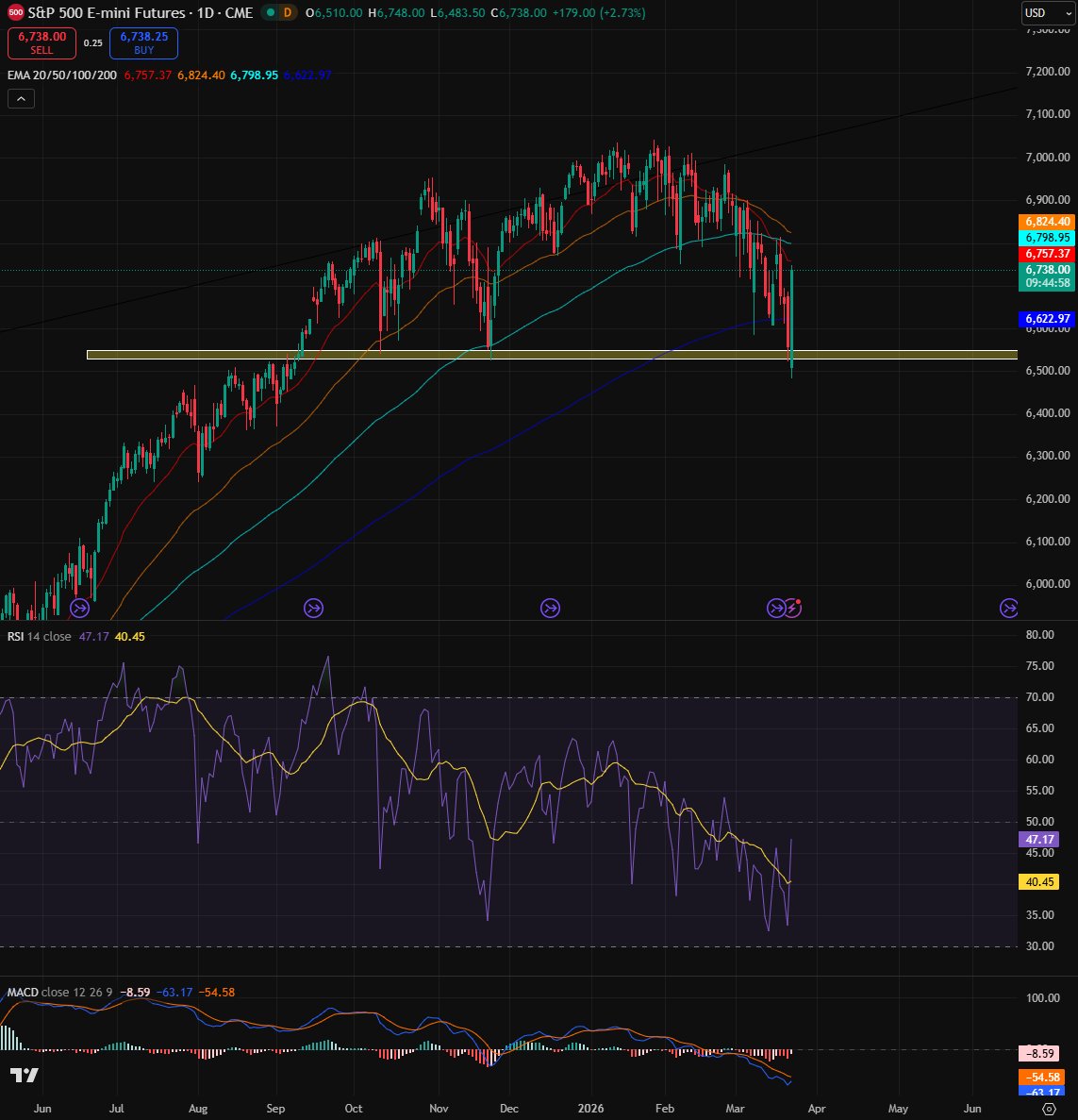Click the low price L6,483.50
The width and height of the screenshot is (1078, 1120).
click(x=457, y=13)
